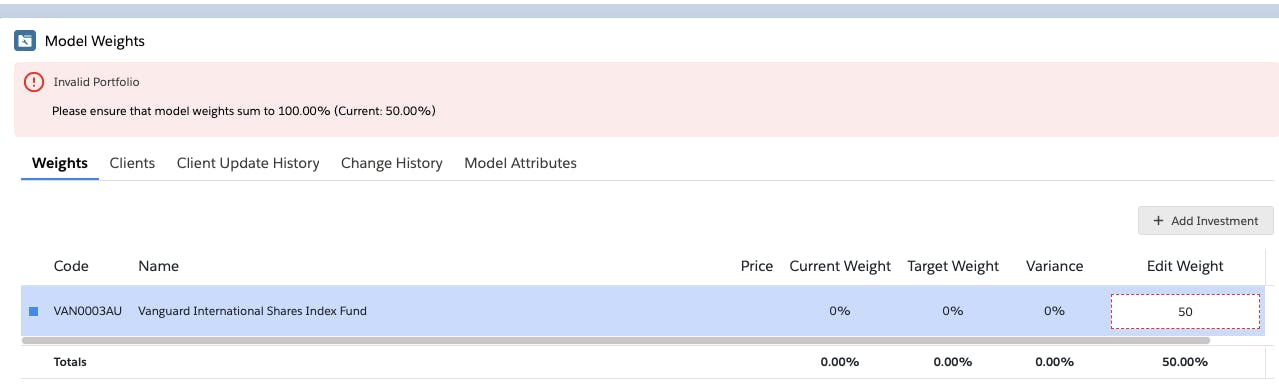Click the Variance column header
Screen dimensions: 1279x390
(x=1054, y=266)
